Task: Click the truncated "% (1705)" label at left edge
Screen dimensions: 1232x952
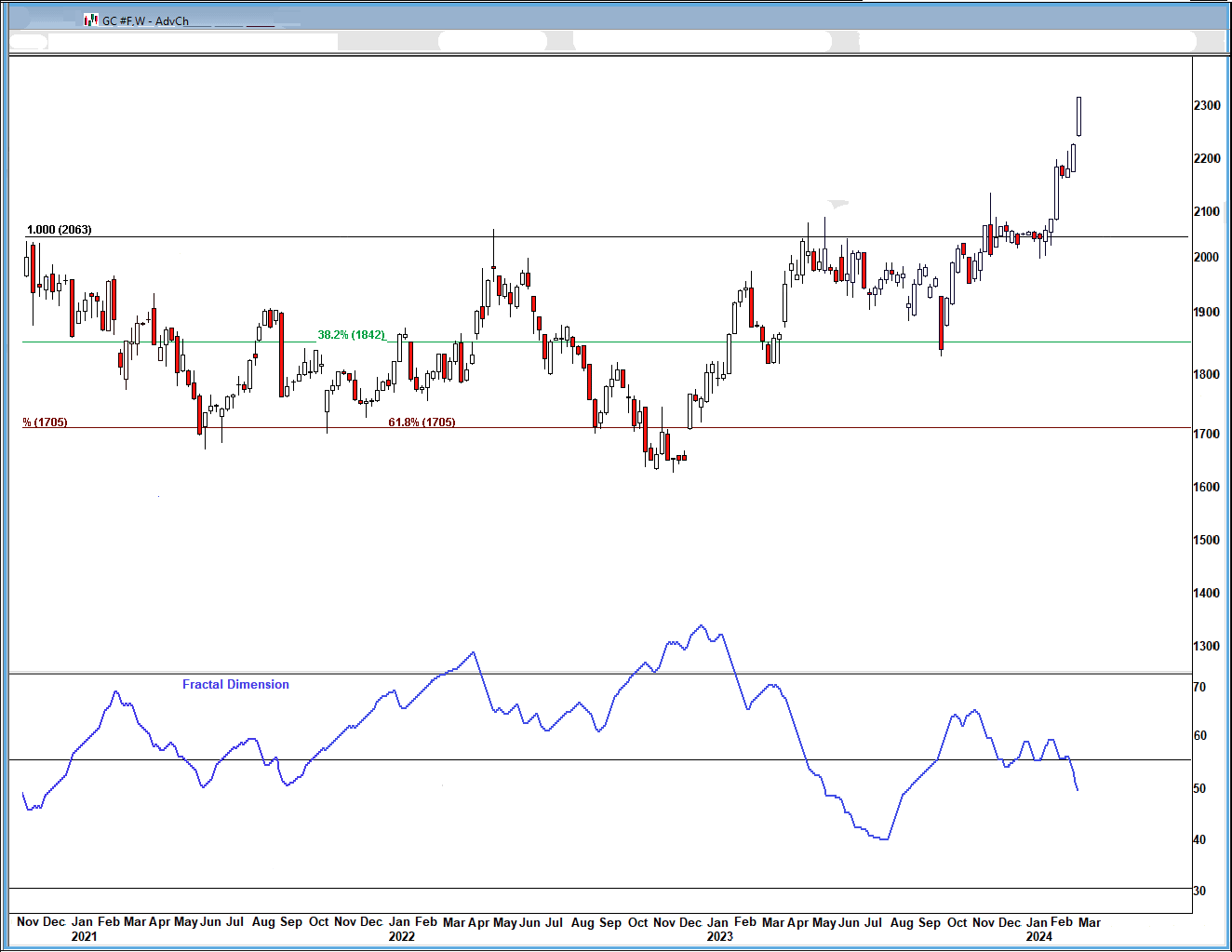Action: [46, 422]
